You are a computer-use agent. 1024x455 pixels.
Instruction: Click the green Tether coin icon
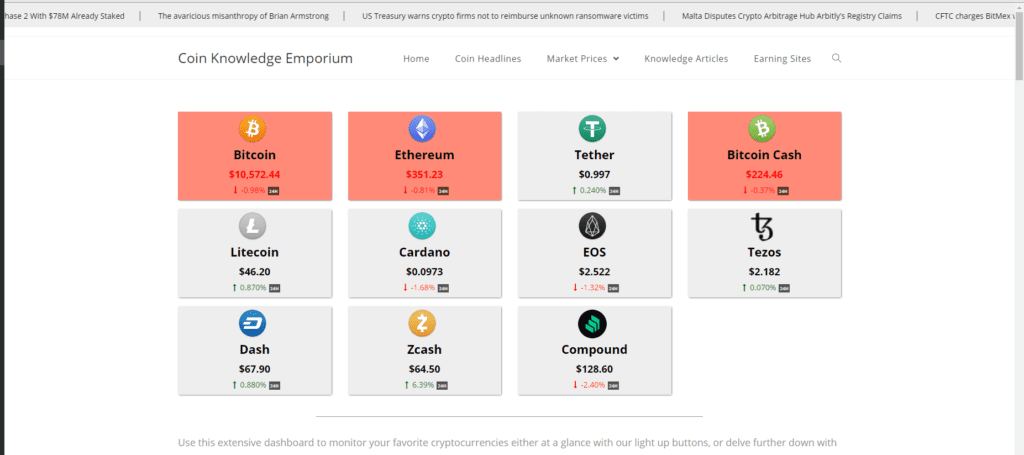pyautogui.click(x=592, y=129)
